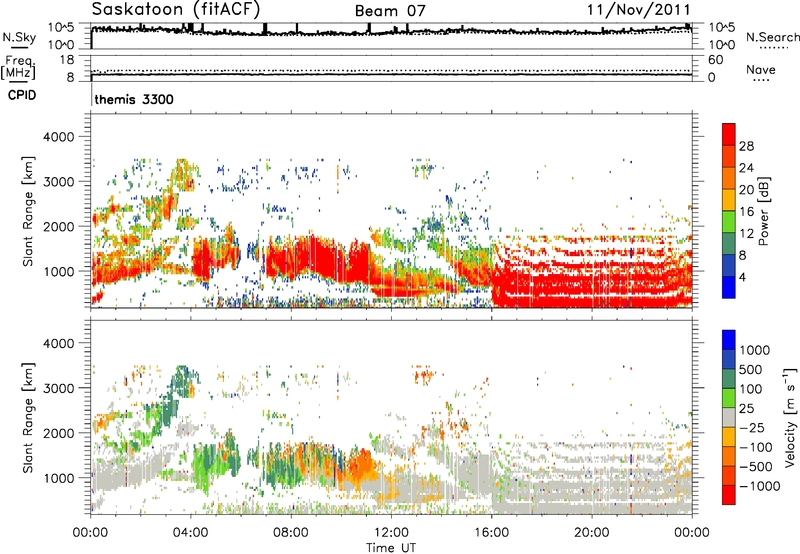Screen dimensions: 800x554
Task: Click the "Saskatoon (fitACF)" plot title
Action: click(176, 9)
